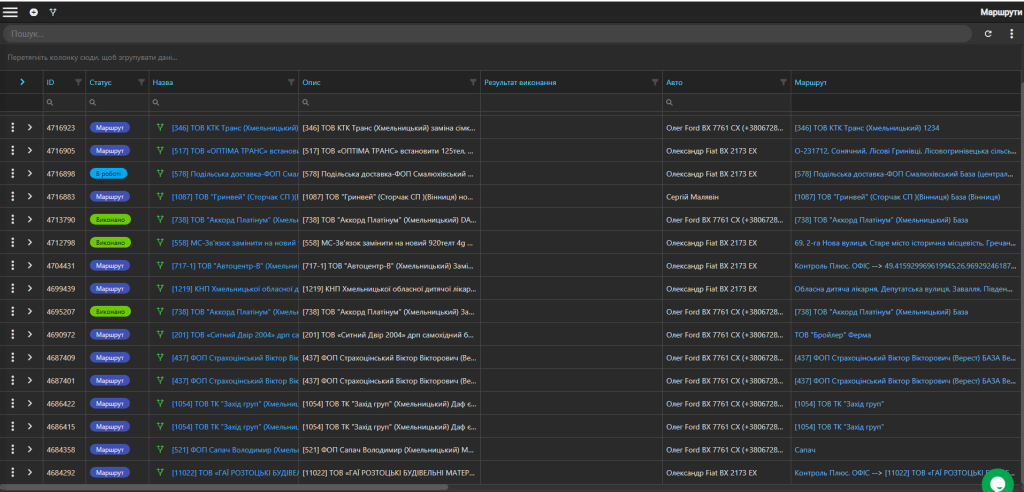This screenshot has width=1024, height=492.
Task: Expand row details for ID 4684358
Action: pos(29,450)
